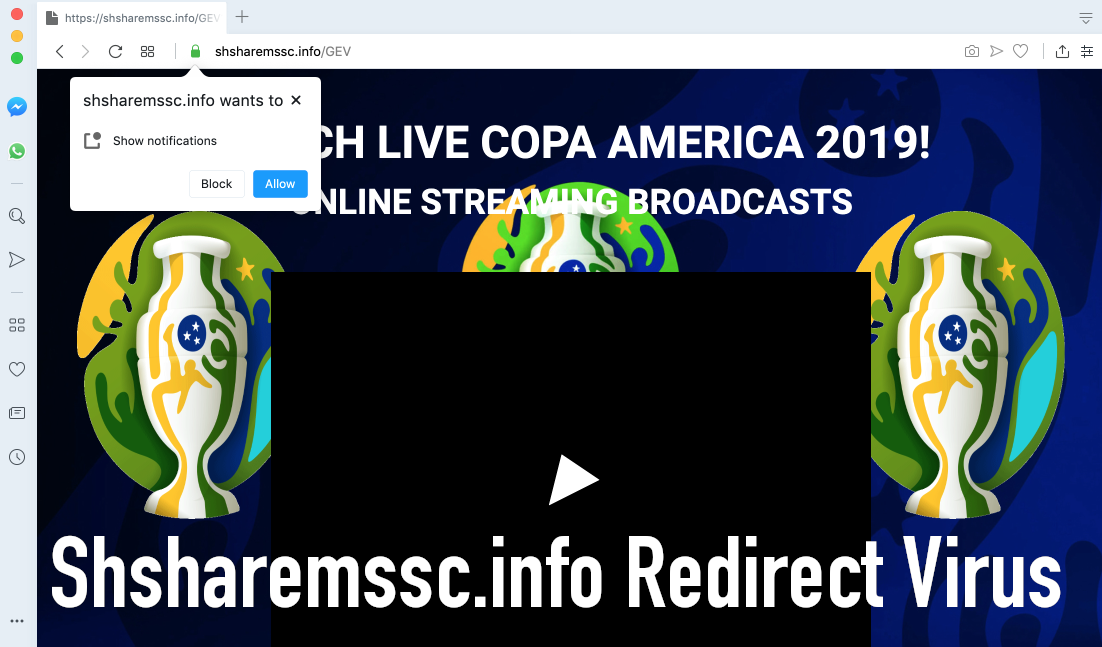Open the sidebar search tool
Viewport: 1102px width, 647px height.
[16, 215]
